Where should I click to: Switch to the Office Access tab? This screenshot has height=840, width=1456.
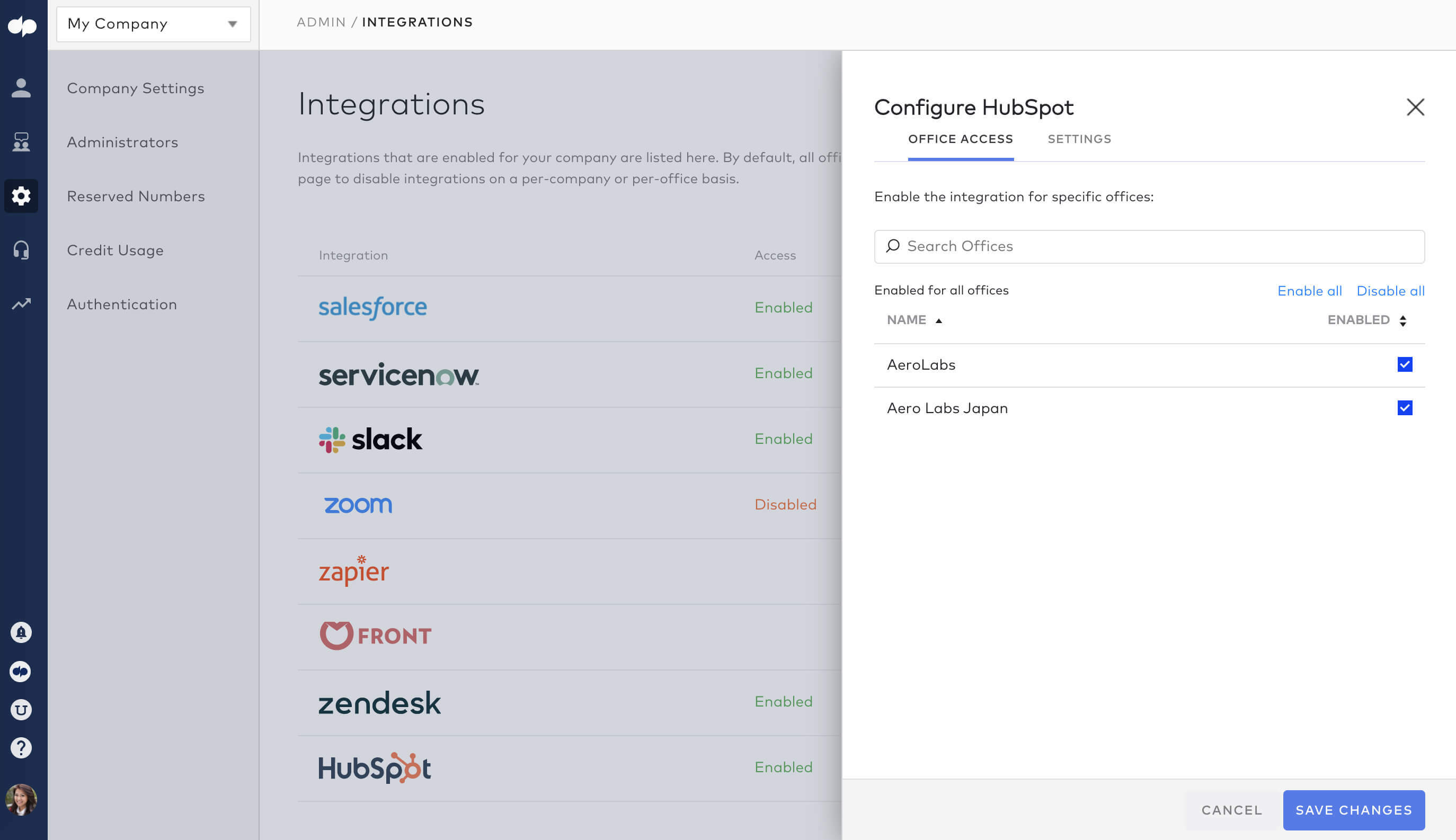tap(960, 139)
